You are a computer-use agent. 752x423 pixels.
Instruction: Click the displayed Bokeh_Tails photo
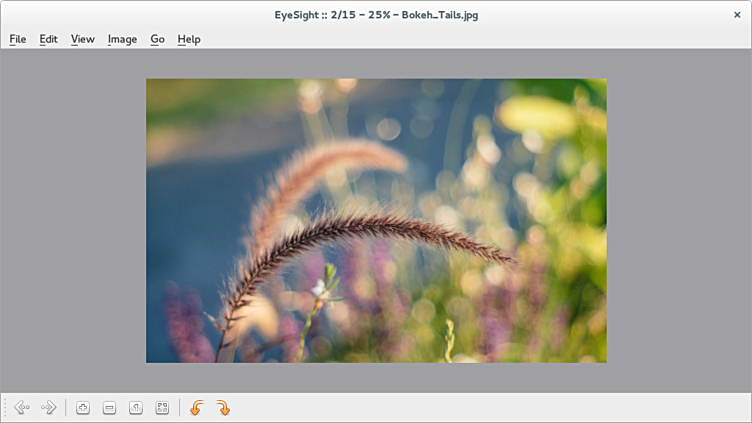tap(376, 220)
